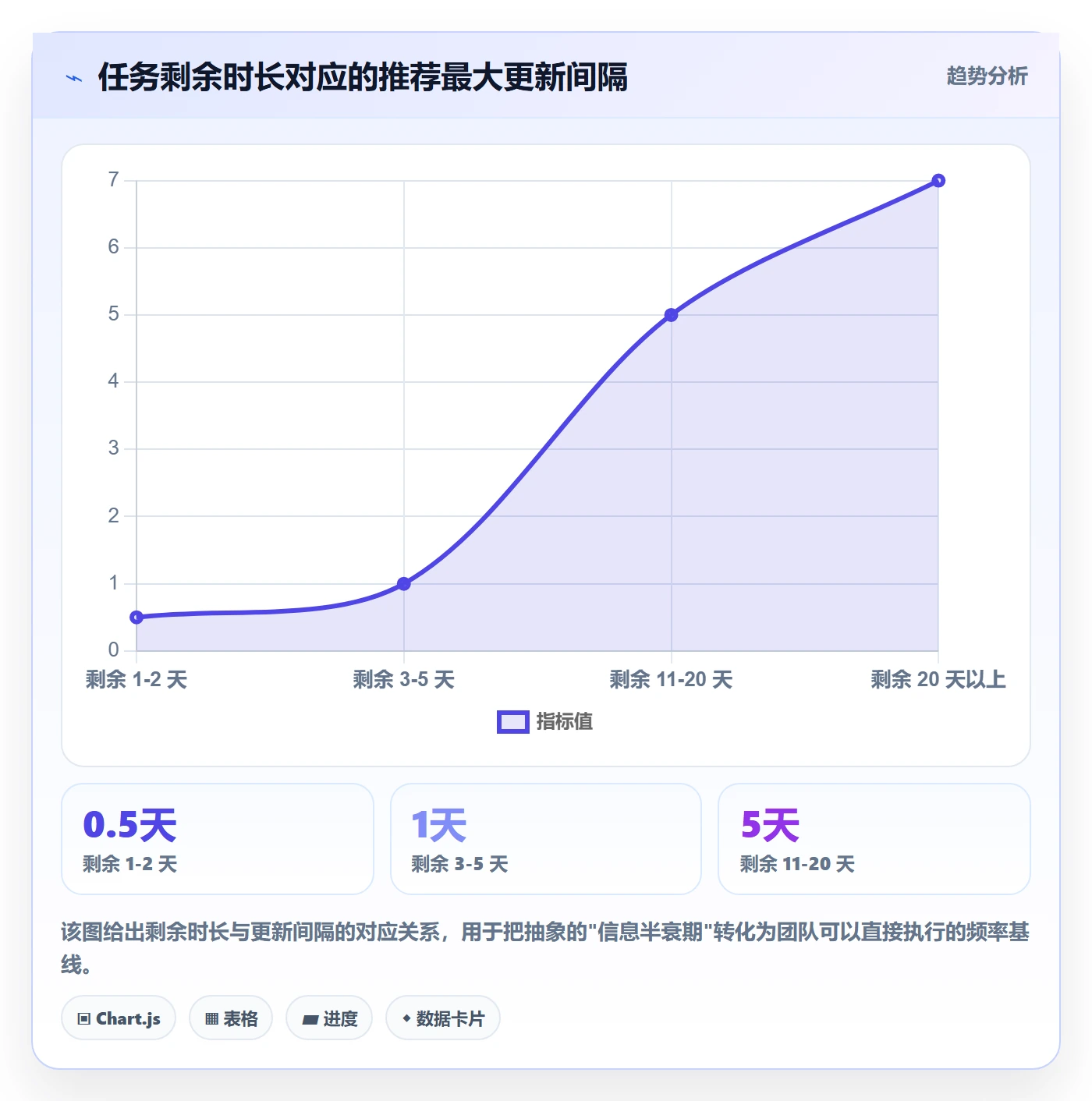Image resolution: width=1092 pixels, height=1101 pixels.
Task: Click the chart title 任务剩余时长对应的推荐最大更新间隔
Action: pos(363,77)
